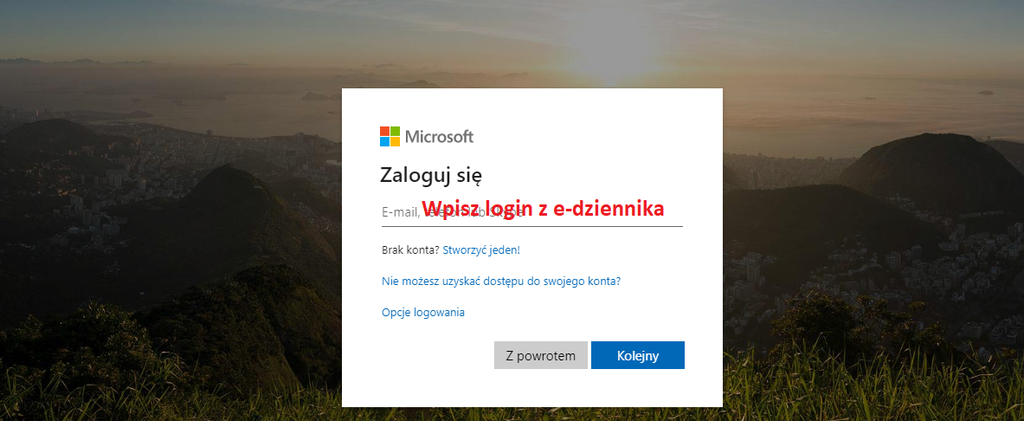Open "Nie możesz uzyskać dostępu" help link
Screen dimensions: 1024x421
tap(501, 281)
